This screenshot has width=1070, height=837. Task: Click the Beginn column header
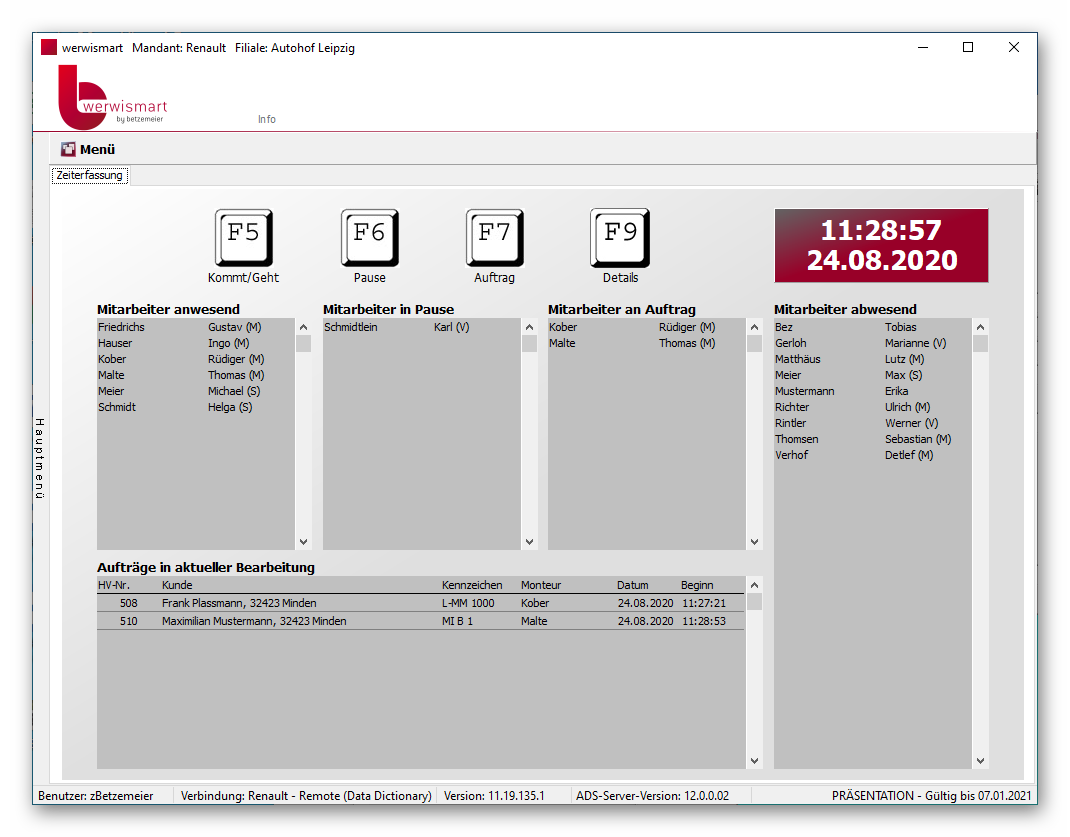pos(697,585)
